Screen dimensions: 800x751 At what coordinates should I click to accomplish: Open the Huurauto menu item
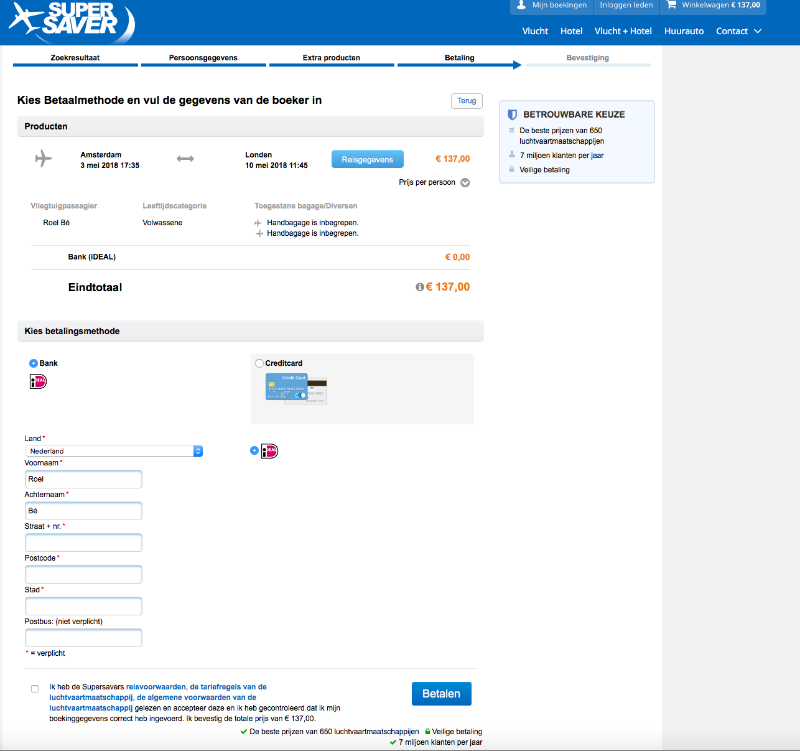click(x=685, y=31)
